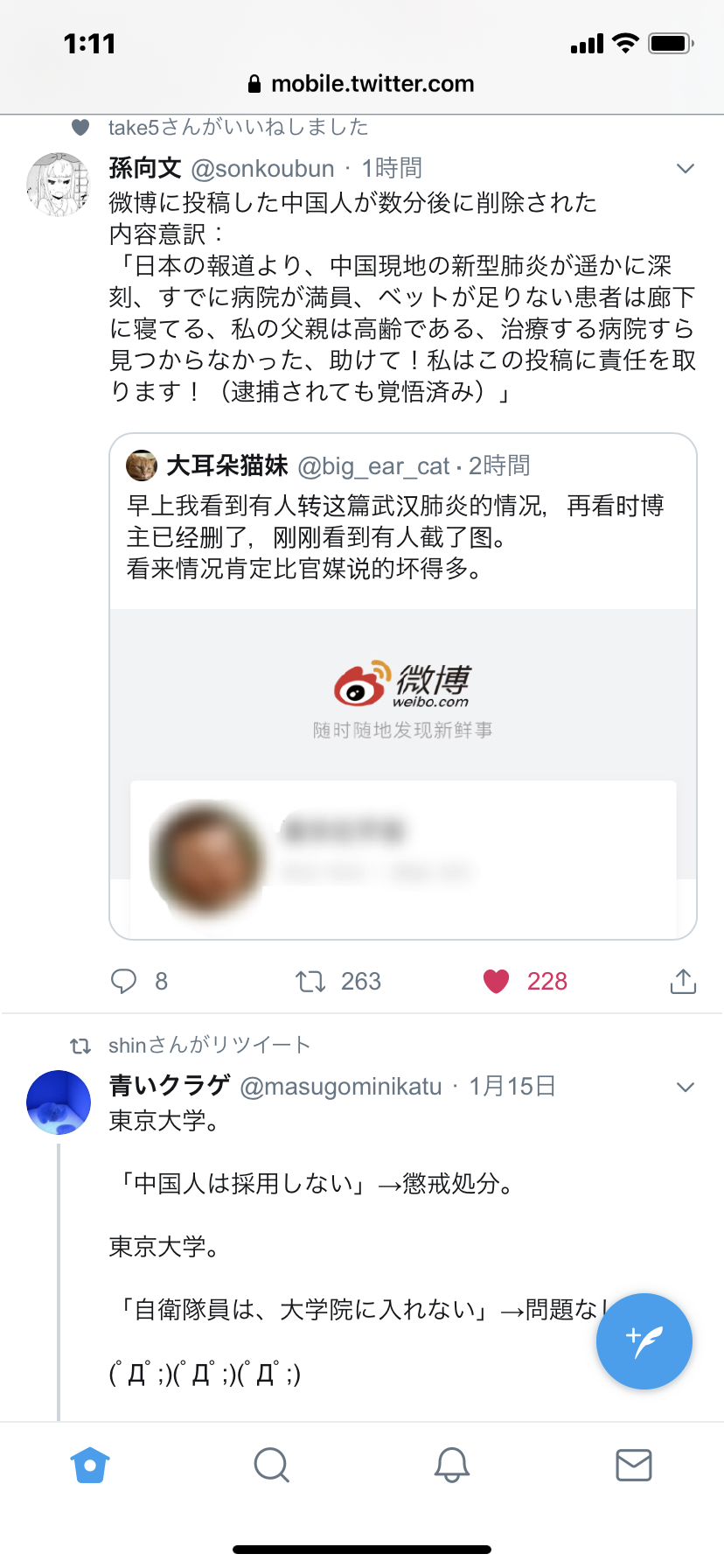The height and width of the screenshot is (1568, 724).
Task: Expand options chevron on 孫向文's tweet
Action: [x=686, y=168]
